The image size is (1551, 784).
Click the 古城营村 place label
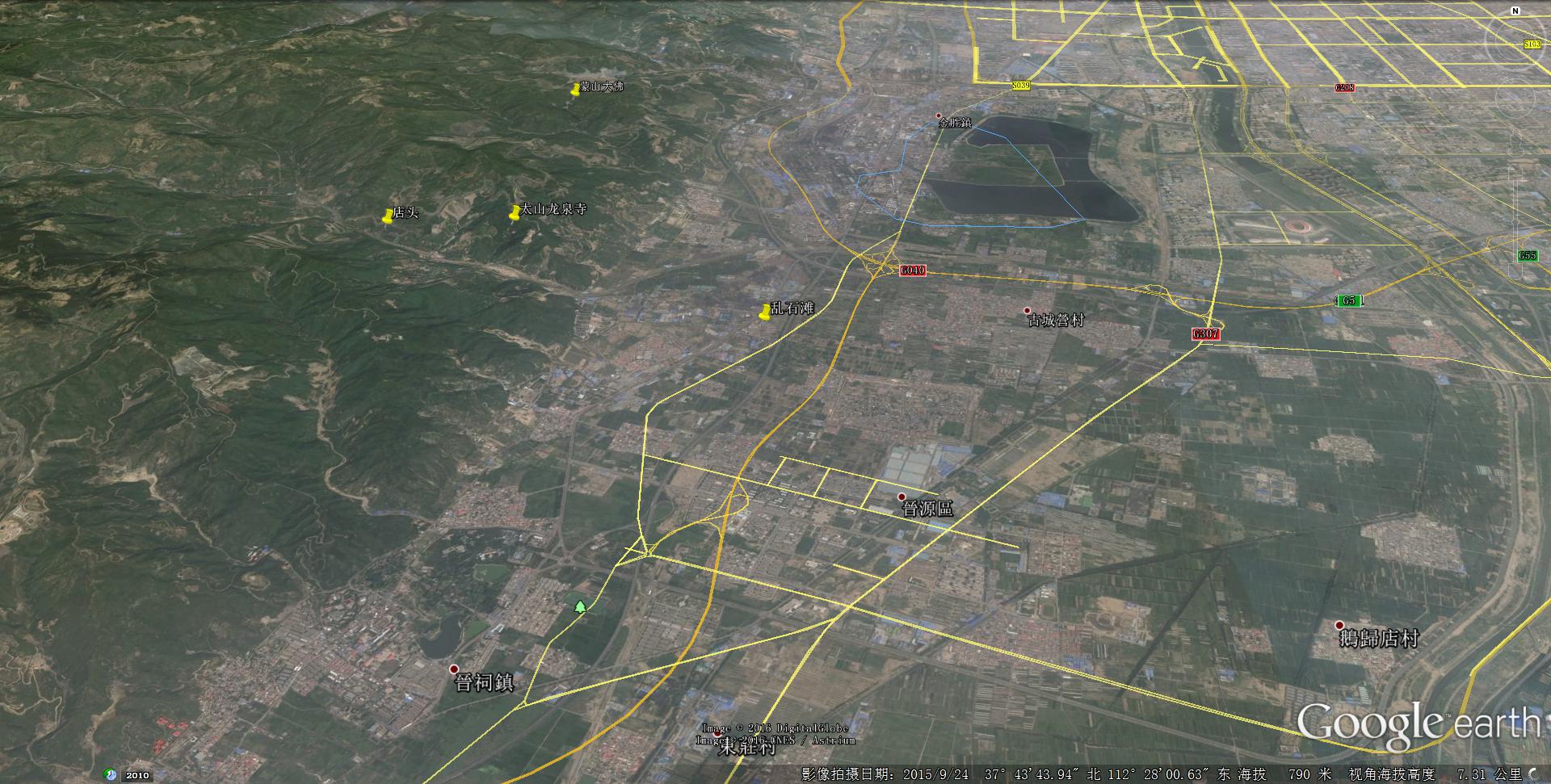1056,321
